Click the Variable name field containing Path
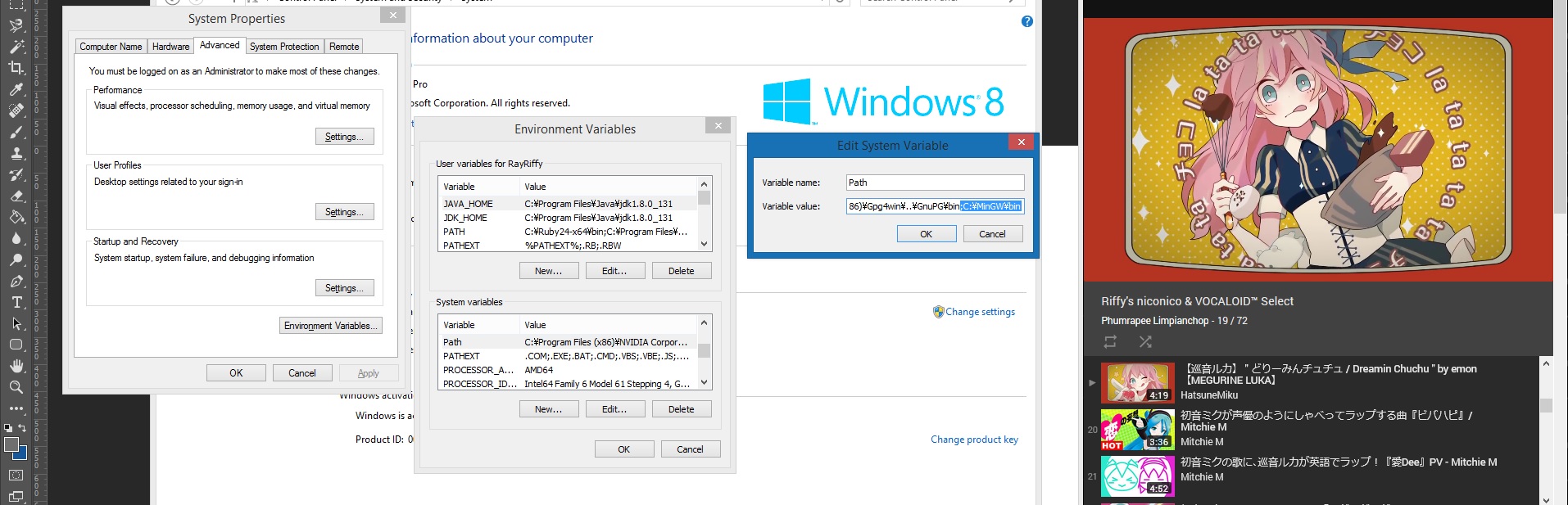This screenshot has height=505, width=1568. pos(936,183)
